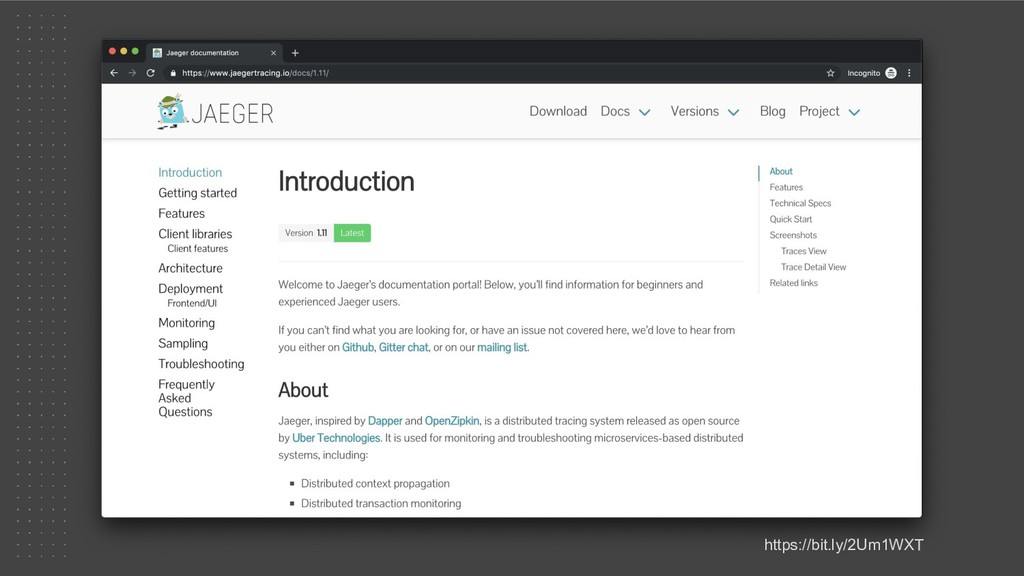This screenshot has height=576, width=1024.
Task: Jump to Trace Detail View in contents
Action: (x=813, y=267)
